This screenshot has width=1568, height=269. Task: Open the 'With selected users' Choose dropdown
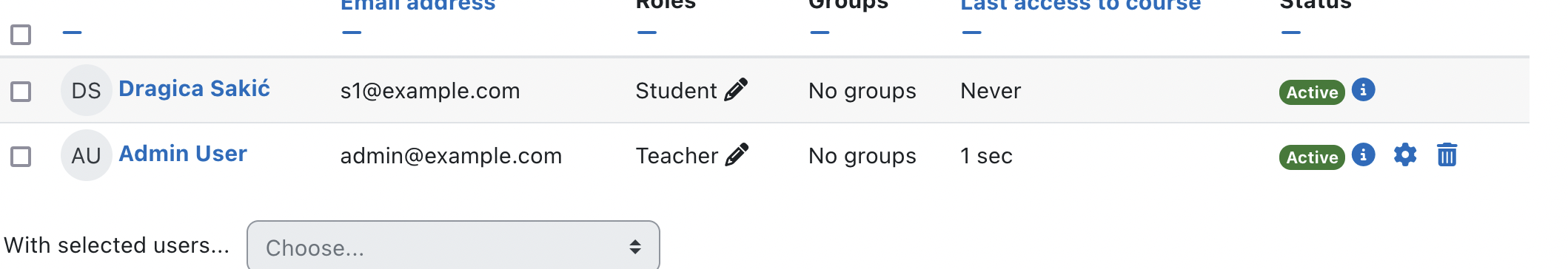click(453, 247)
